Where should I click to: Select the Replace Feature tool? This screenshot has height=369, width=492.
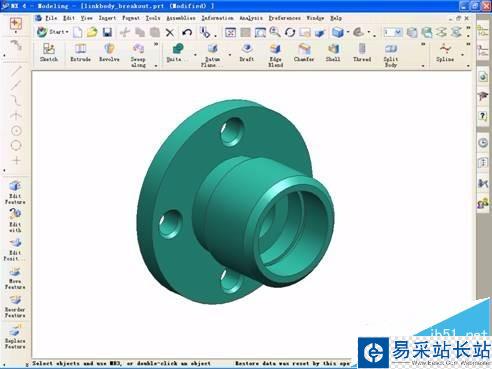[x=15, y=337]
